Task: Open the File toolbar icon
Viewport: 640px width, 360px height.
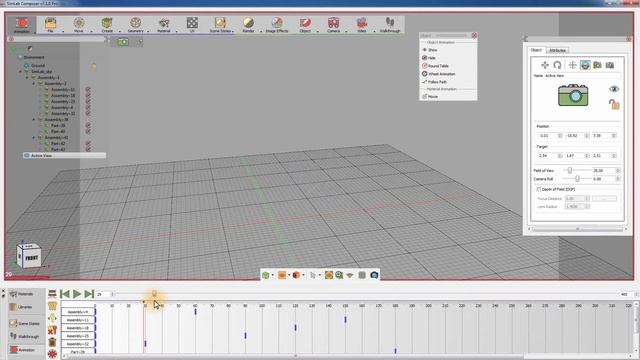Action: click(51, 22)
